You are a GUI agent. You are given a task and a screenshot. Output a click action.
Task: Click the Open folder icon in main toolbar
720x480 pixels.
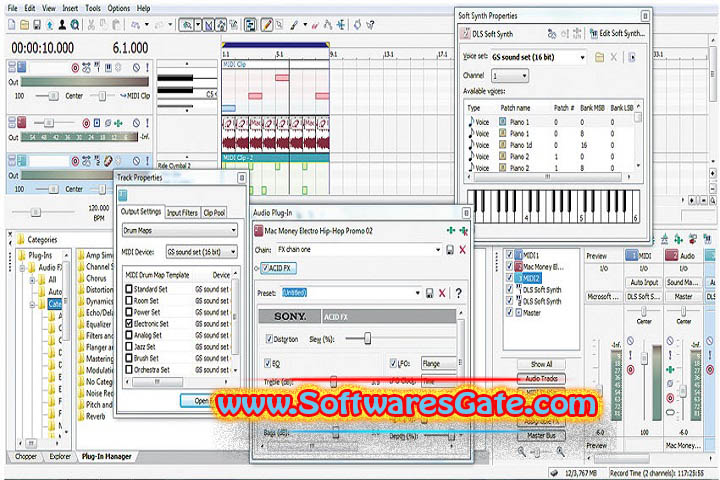click(24, 25)
